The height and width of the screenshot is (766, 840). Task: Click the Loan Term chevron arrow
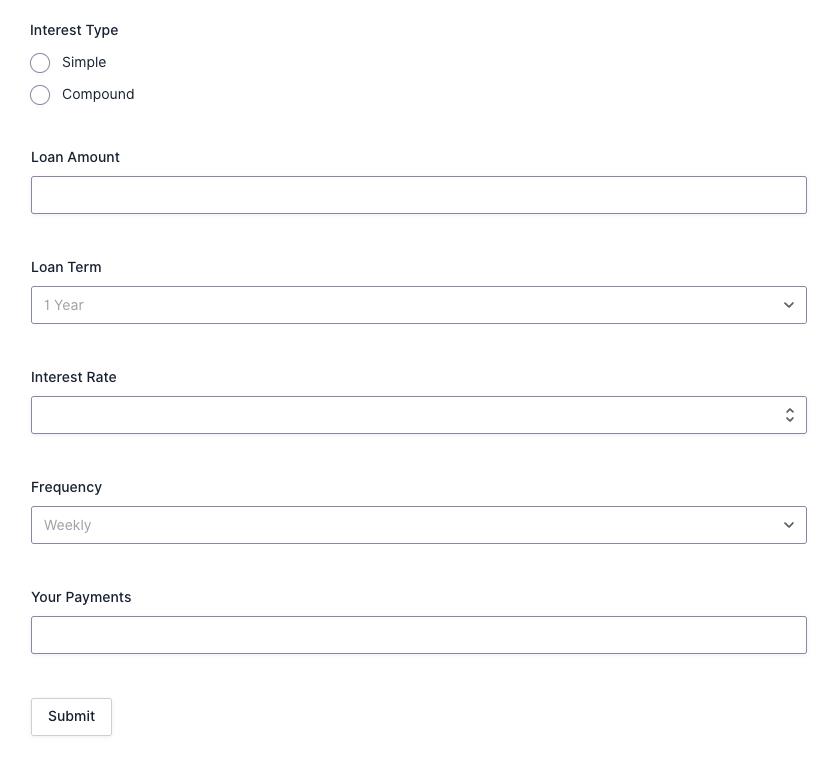[x=789, y=305]
